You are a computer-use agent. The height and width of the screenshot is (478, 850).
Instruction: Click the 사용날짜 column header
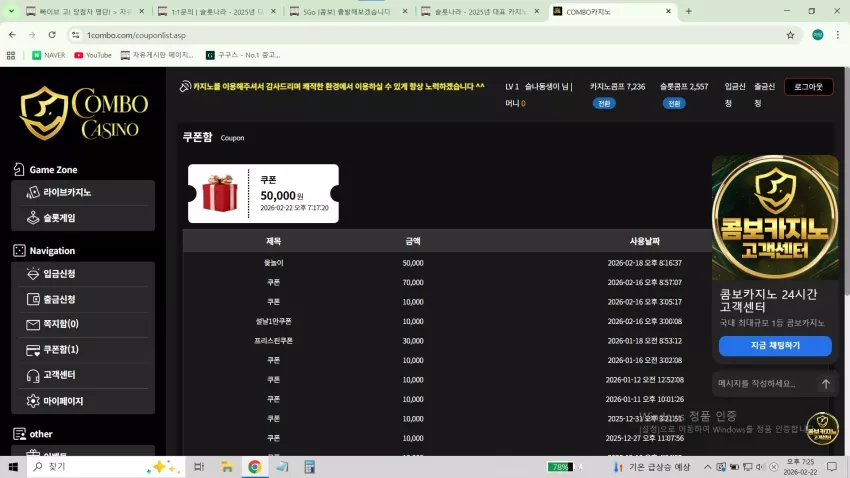click(645, 241)
